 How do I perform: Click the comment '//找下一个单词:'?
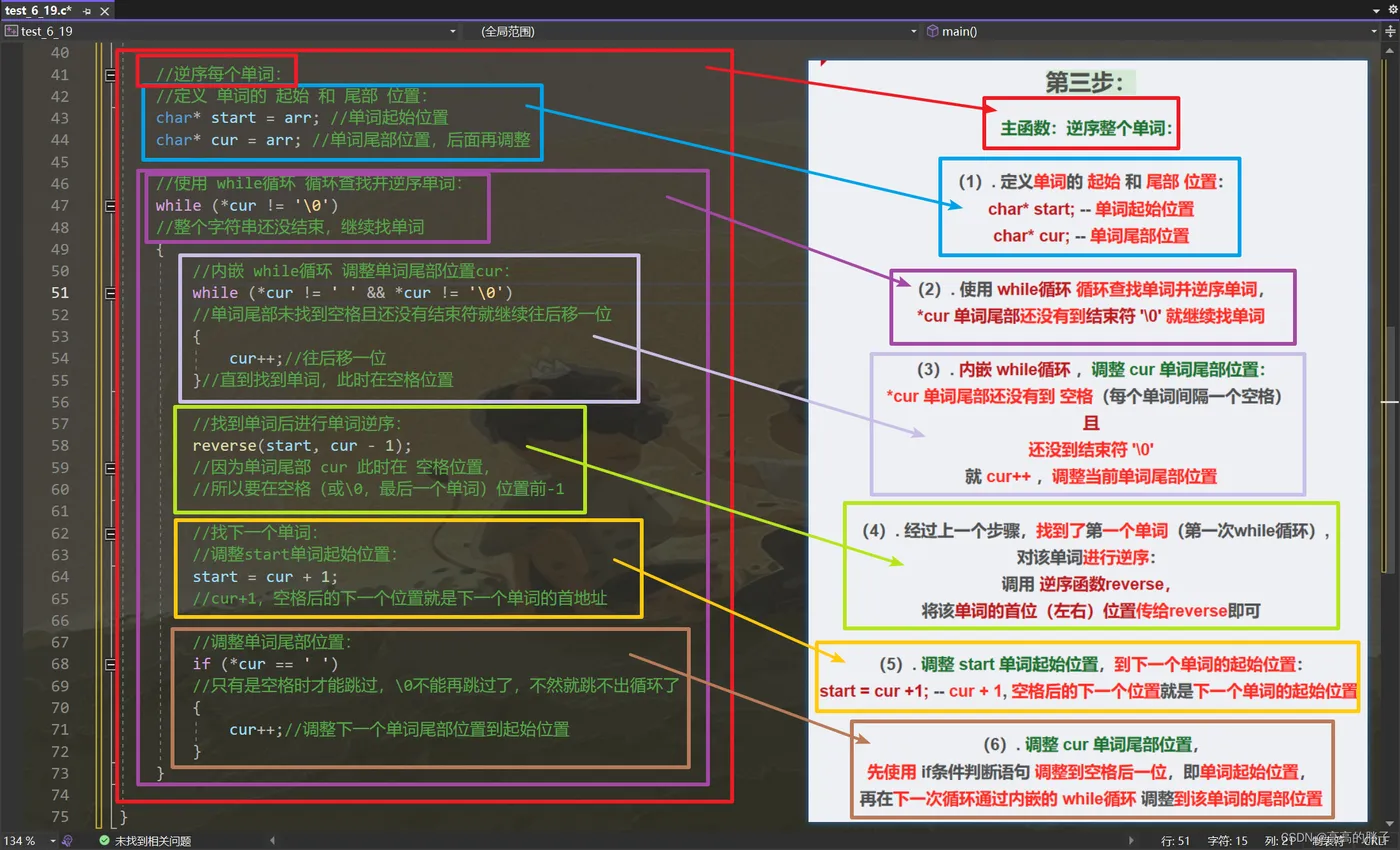pos(255,533)
